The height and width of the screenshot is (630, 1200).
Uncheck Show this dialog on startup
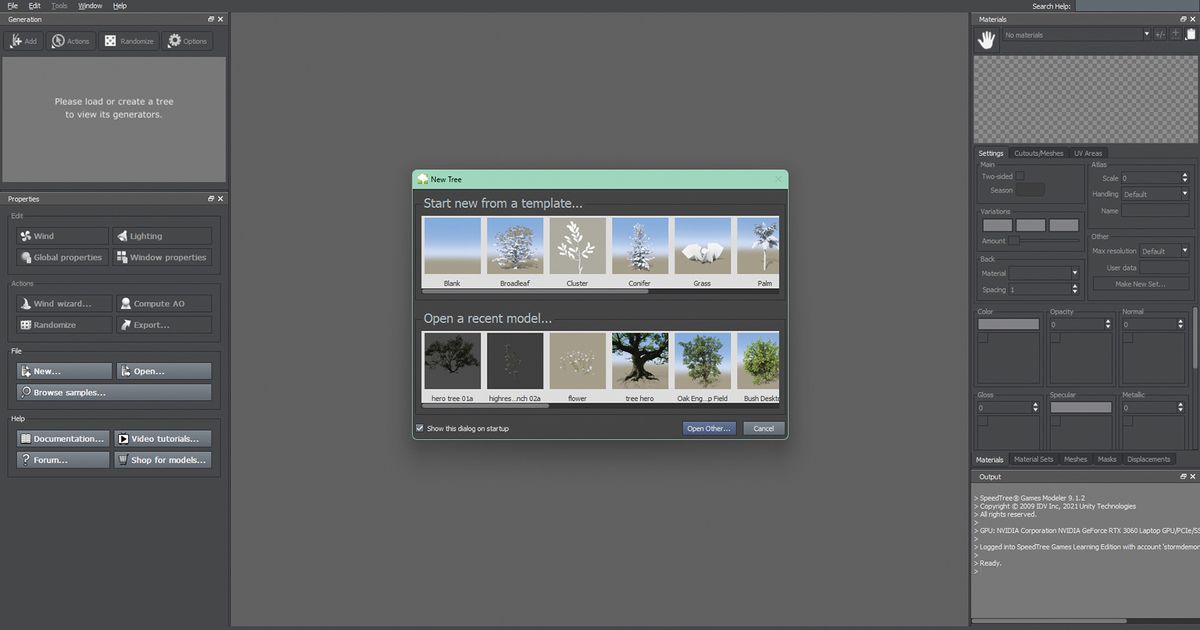tap(420, 427)
